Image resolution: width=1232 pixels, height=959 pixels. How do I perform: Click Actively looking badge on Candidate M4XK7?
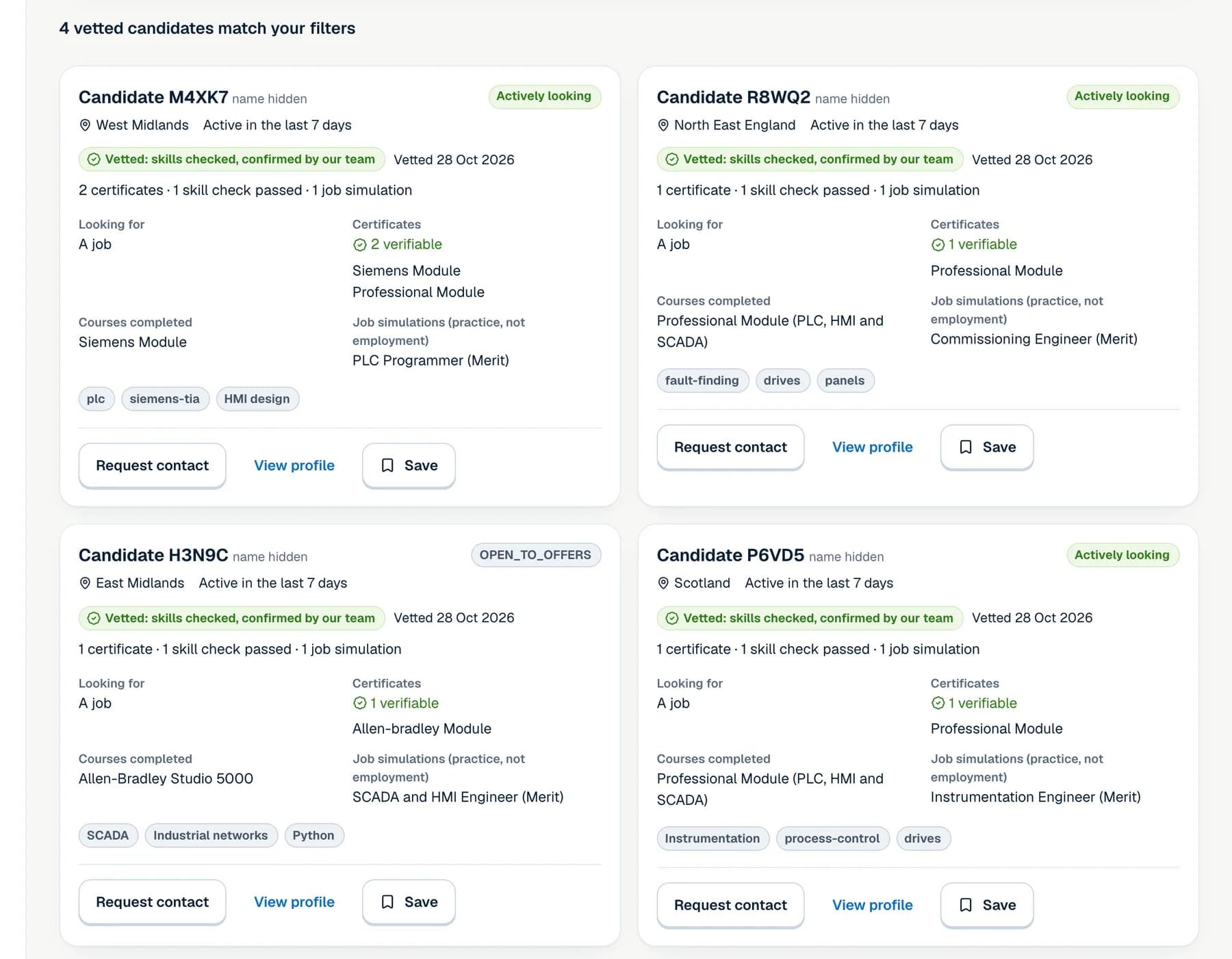tap(544, 97)
